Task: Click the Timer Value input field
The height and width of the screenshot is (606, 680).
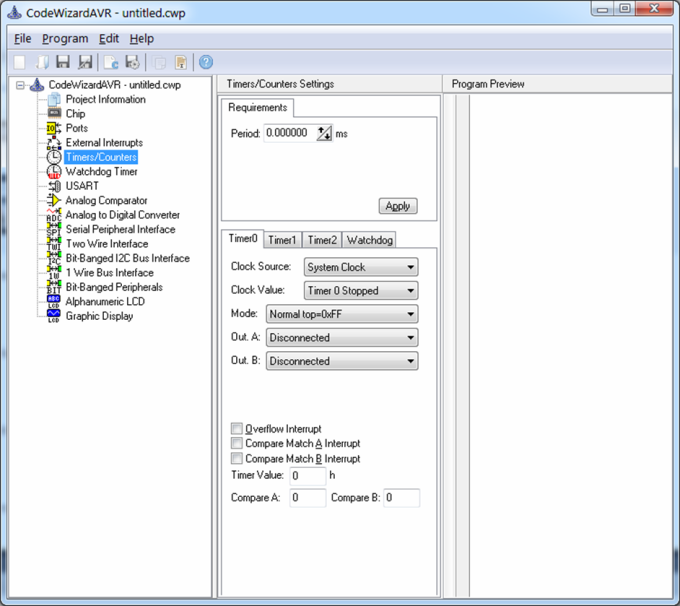Action: [x=307, y=476]
